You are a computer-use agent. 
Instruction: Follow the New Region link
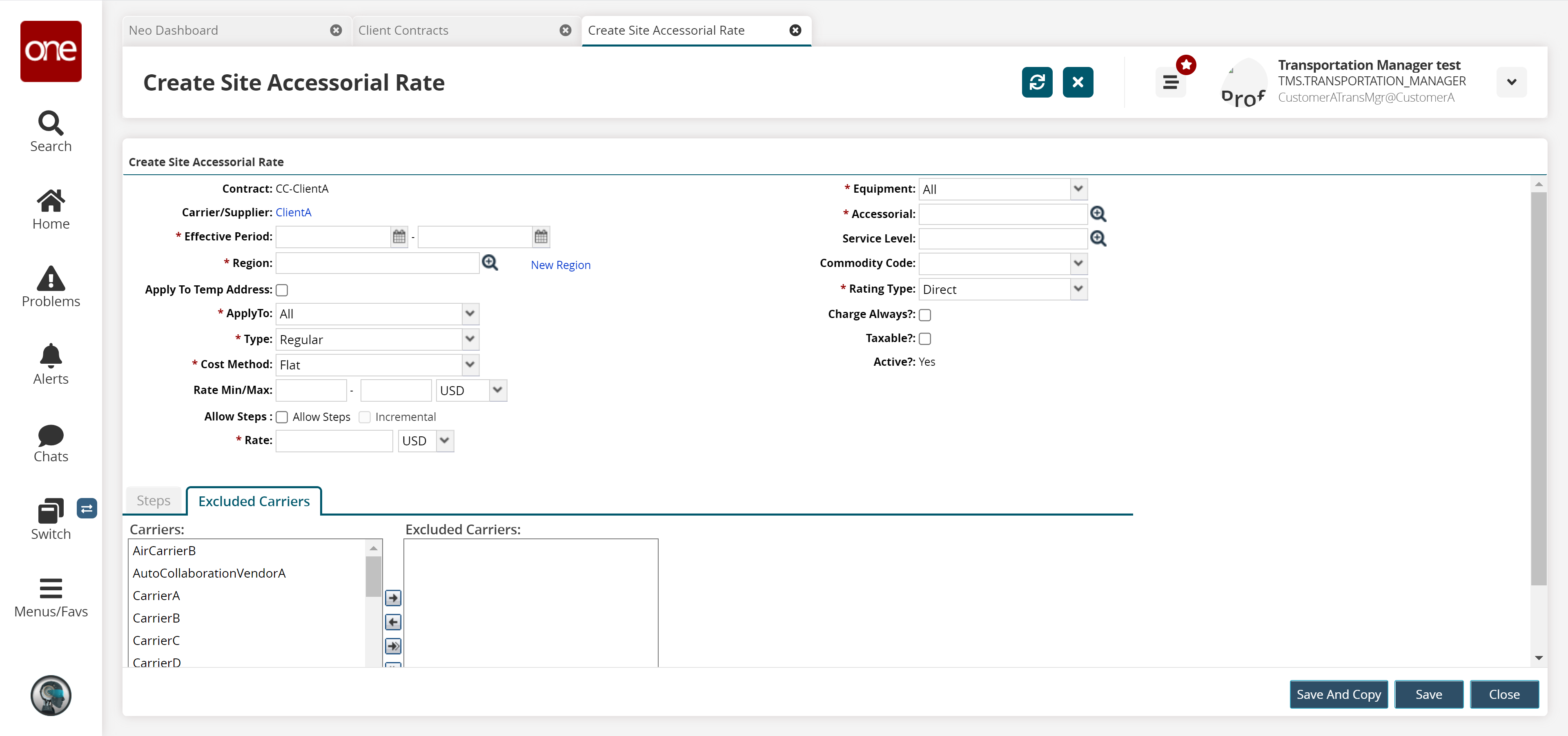tap(560, 265)
